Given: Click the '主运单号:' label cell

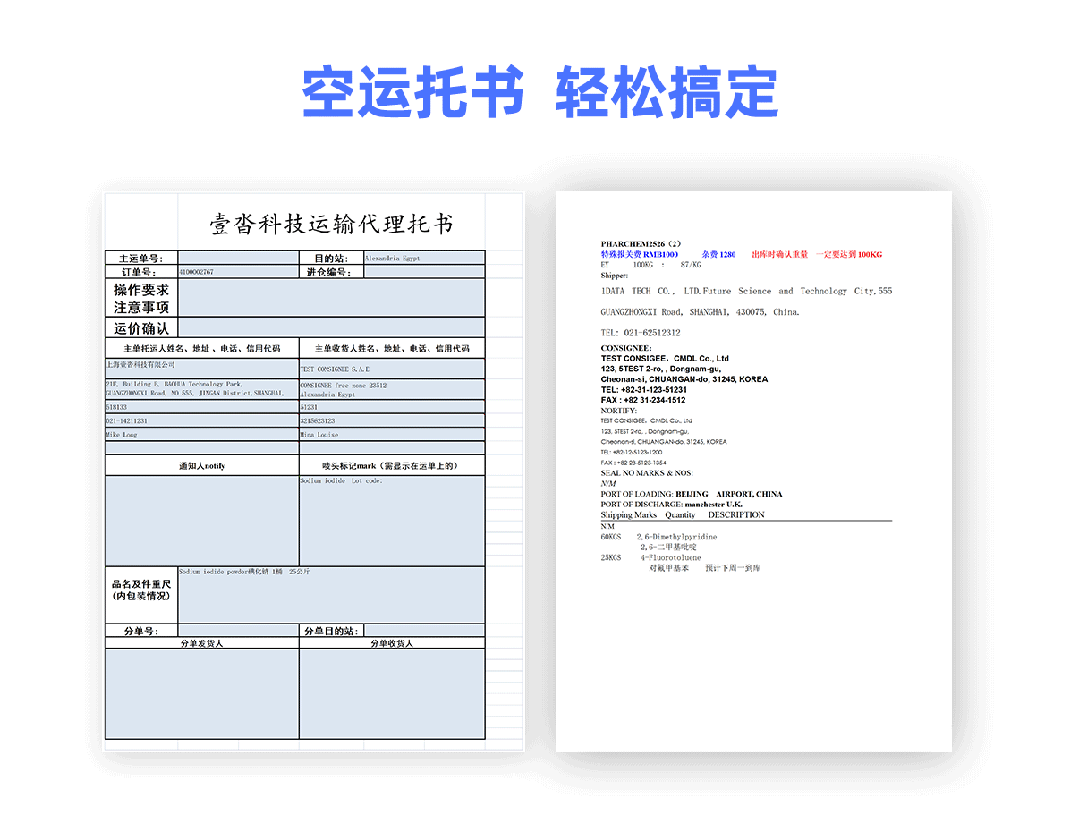Looking at the screenshot, I should (142, 258).
